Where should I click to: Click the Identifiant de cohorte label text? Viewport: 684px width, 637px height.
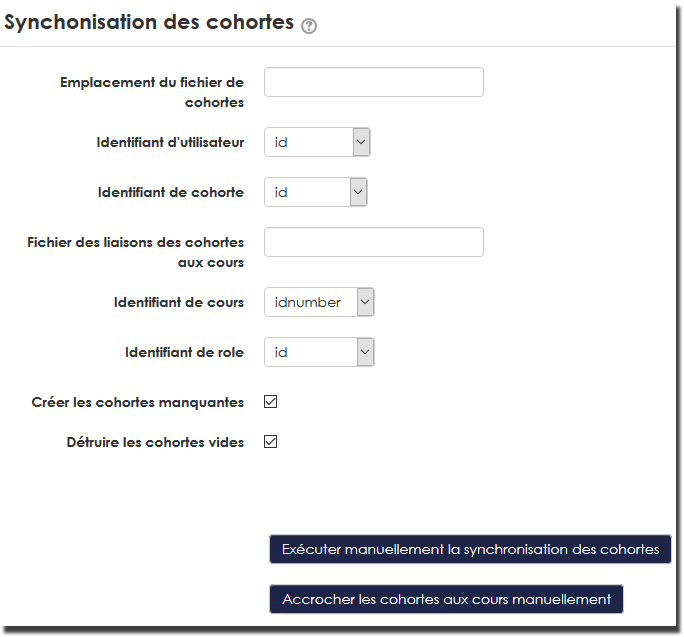pos(170,192)
